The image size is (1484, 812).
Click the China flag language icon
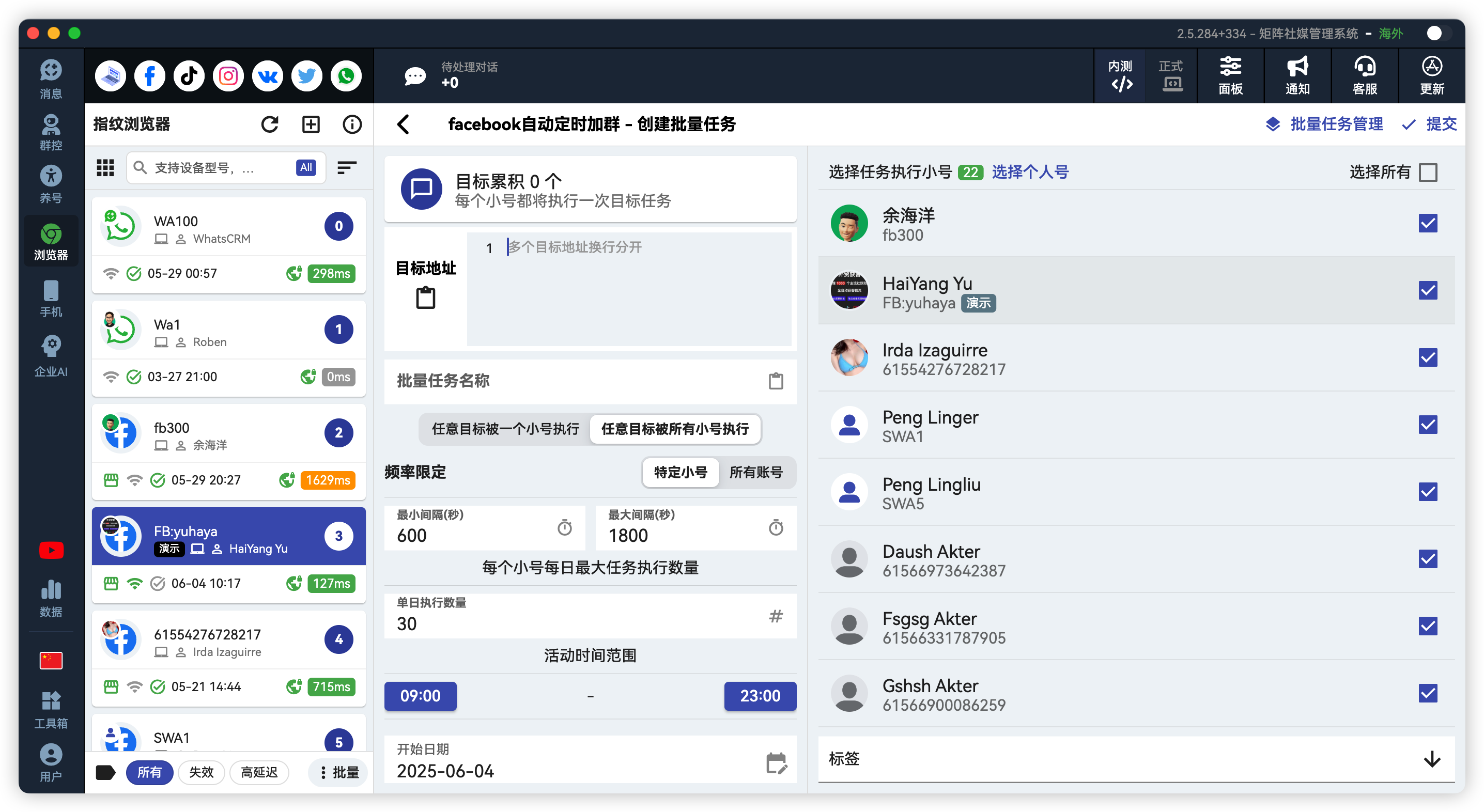pos(51,661)
